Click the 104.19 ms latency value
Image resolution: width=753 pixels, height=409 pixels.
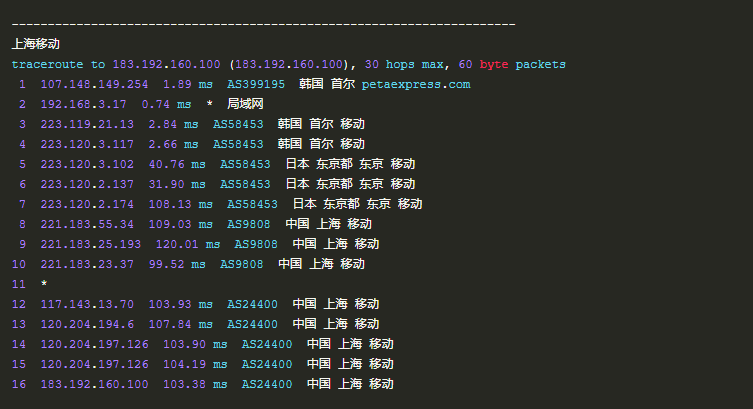tap(195, 364)
